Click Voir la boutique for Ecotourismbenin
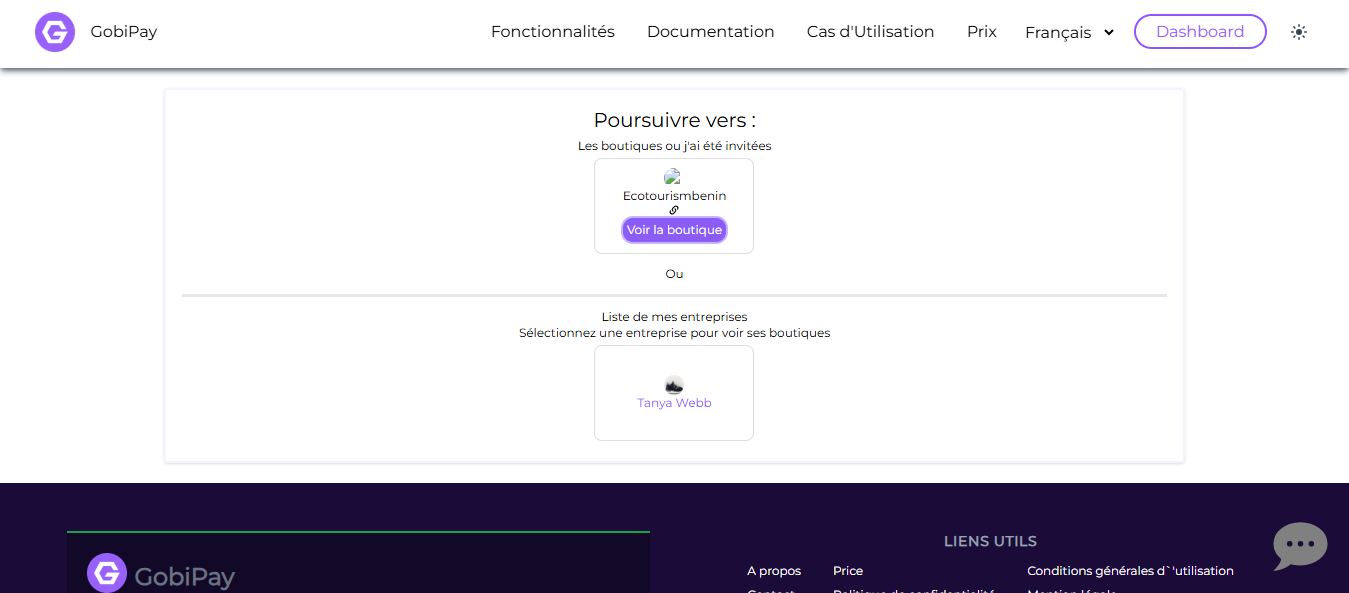Image resolution: width=1349 pixels, height=593 pixels. [674, 229]
